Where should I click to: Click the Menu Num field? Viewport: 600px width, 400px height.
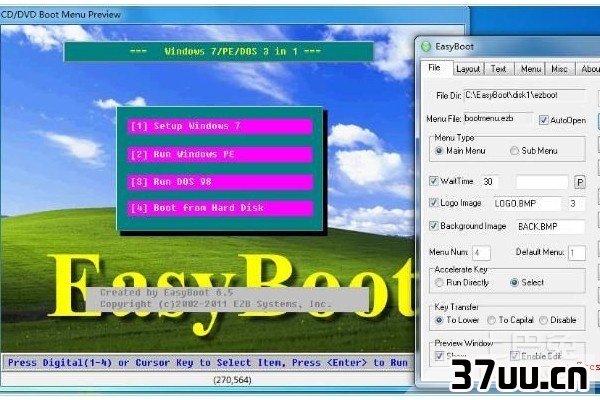481,253
